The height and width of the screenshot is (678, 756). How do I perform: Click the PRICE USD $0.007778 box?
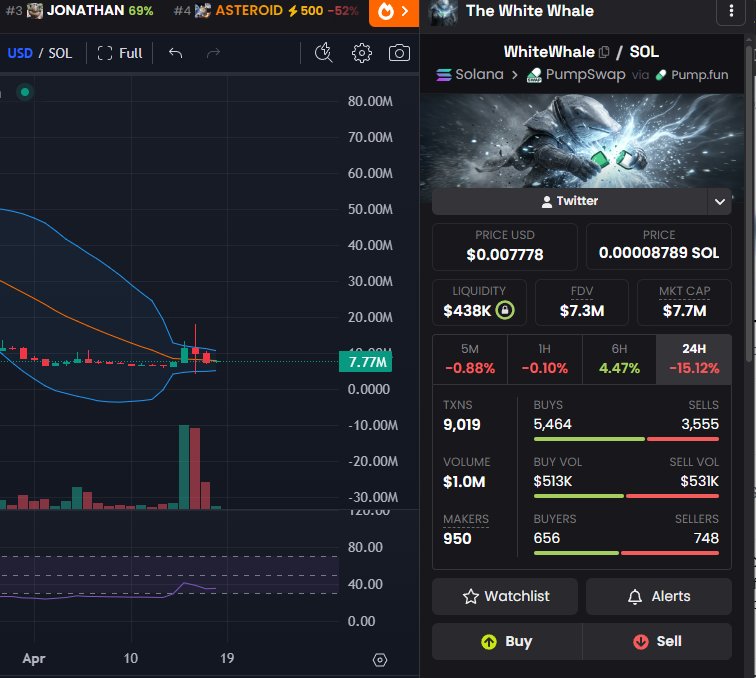click(x=505, y=246)
